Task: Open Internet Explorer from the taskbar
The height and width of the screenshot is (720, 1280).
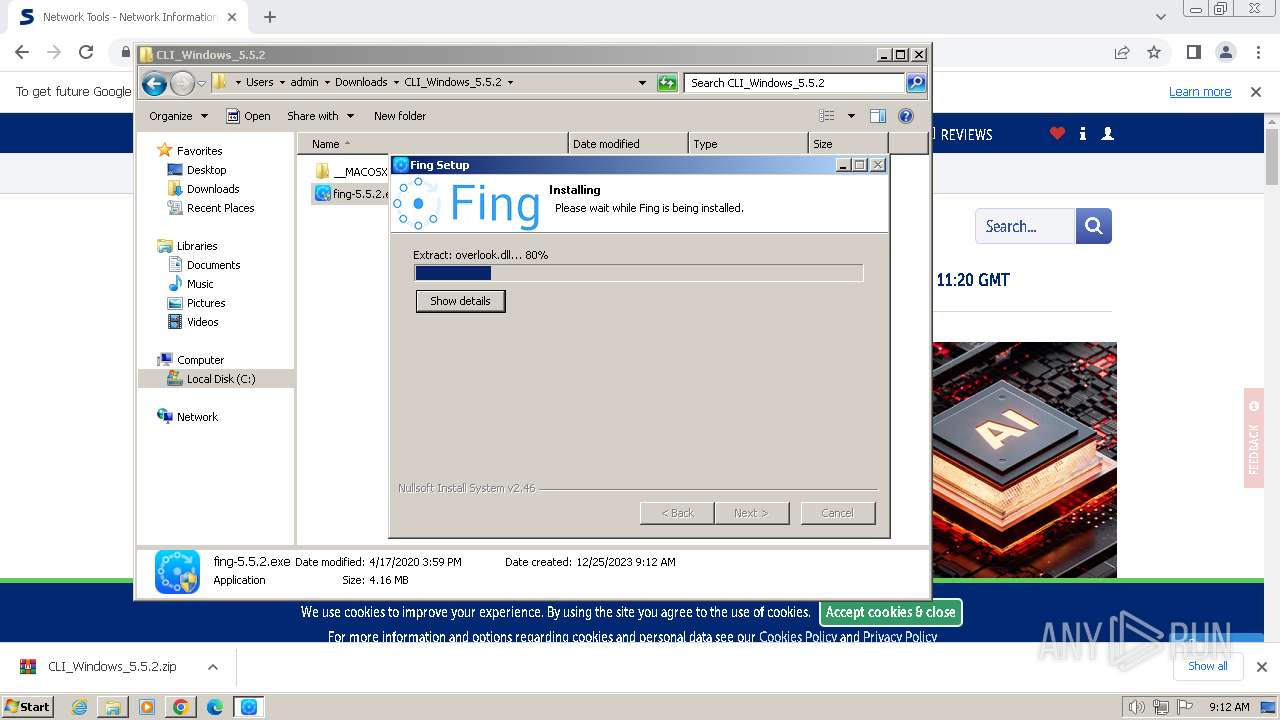Action: (79, 707)
